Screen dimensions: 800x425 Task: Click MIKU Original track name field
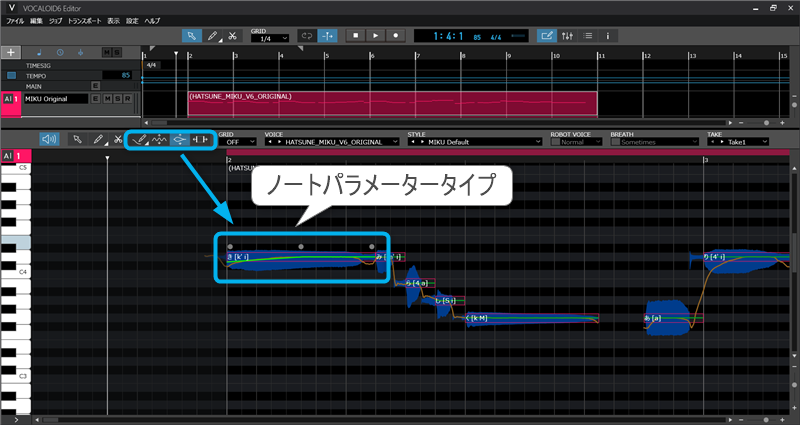point(56,98)
